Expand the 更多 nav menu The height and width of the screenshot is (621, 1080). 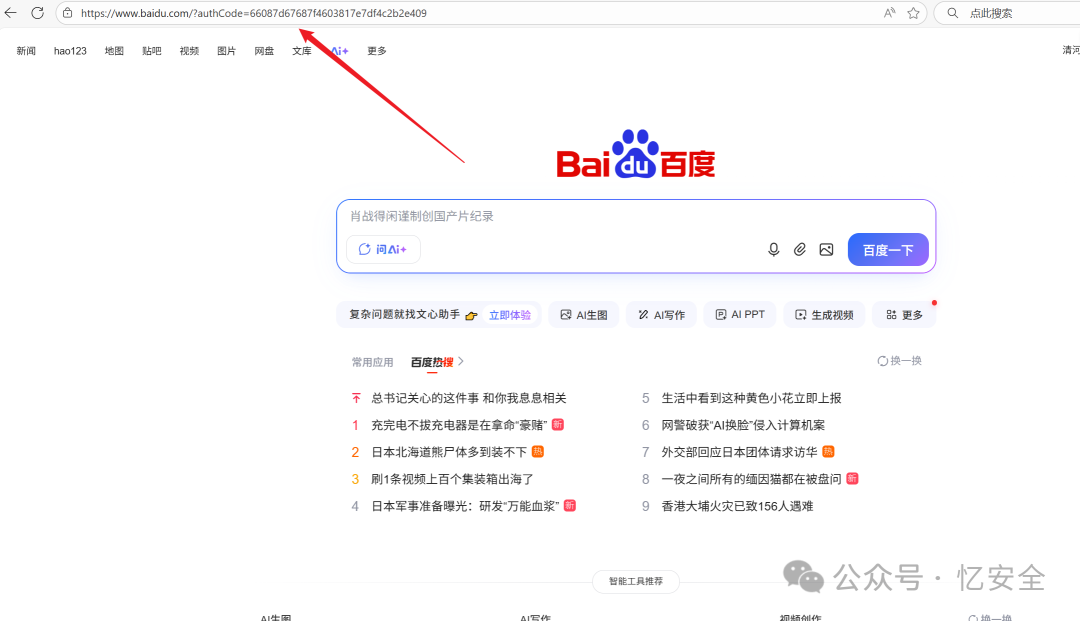tap(377, 51)
